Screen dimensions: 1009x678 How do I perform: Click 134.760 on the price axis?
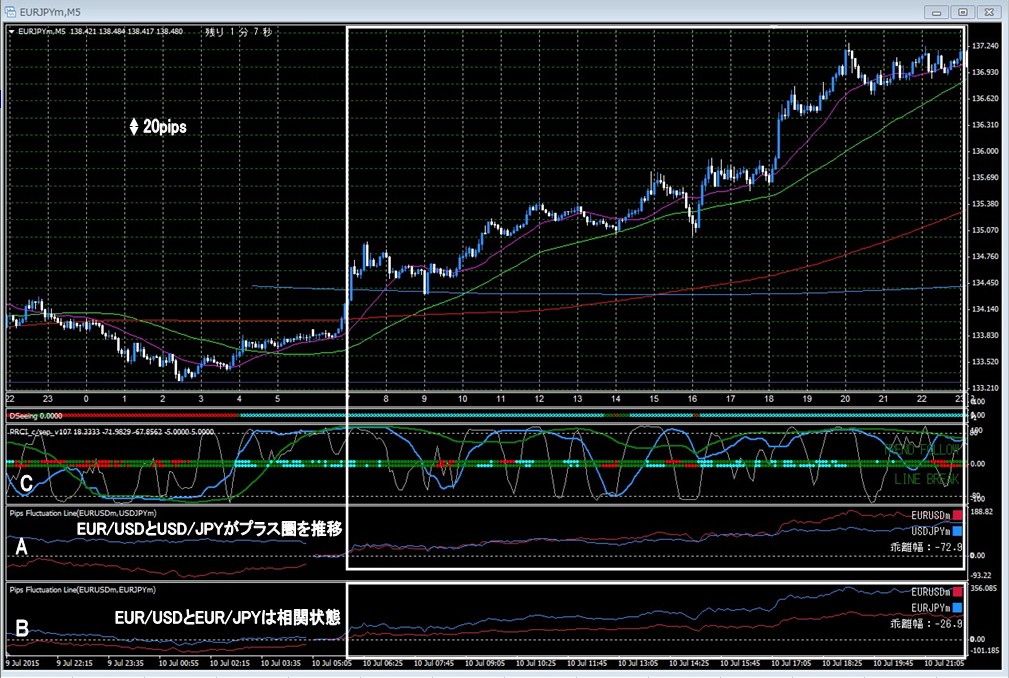[x=985, y=257]
